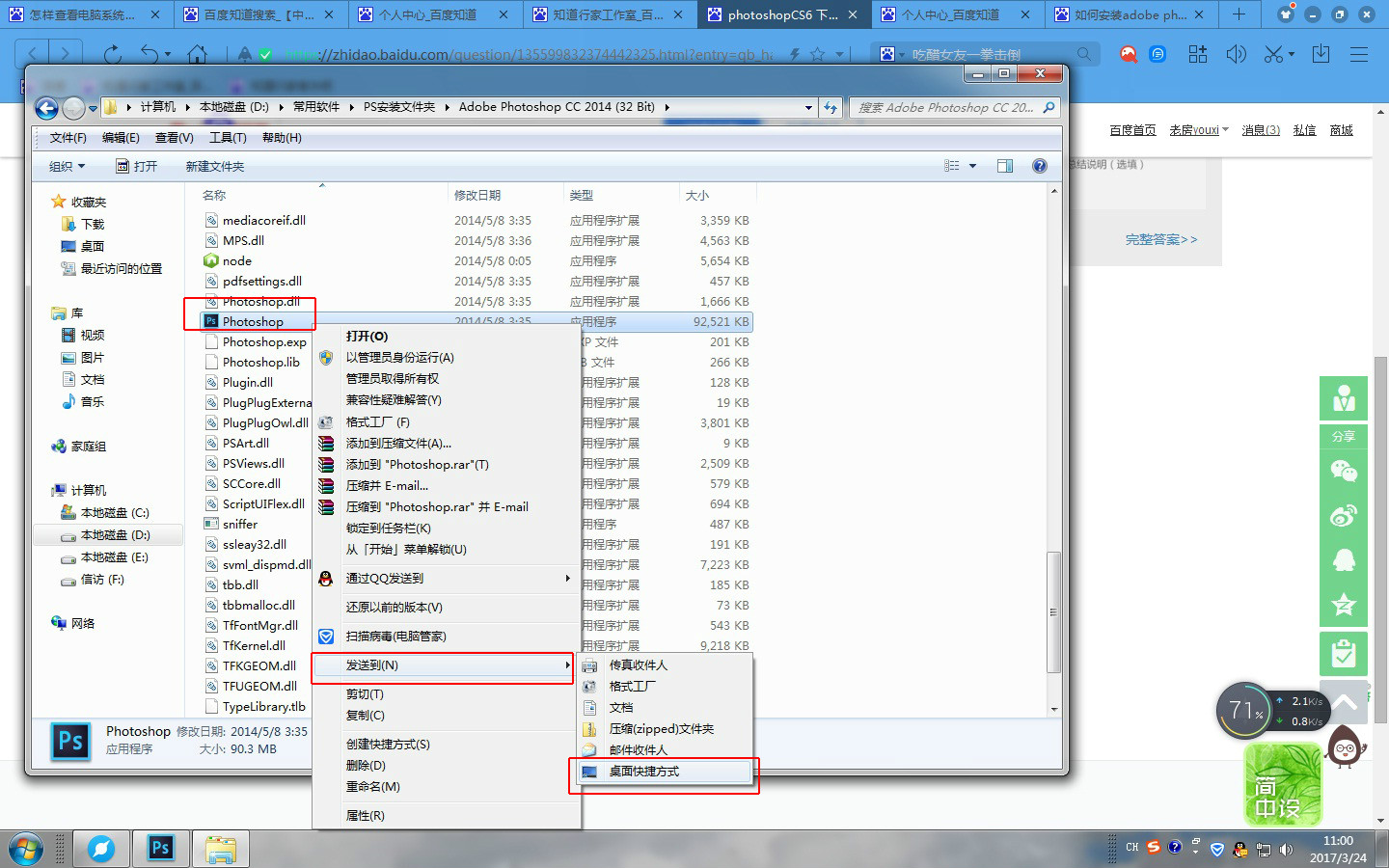Screen dimensions: 1389x868
Task: Click the 打开 button in Explorer toolbar
Action: coord(136,166)
